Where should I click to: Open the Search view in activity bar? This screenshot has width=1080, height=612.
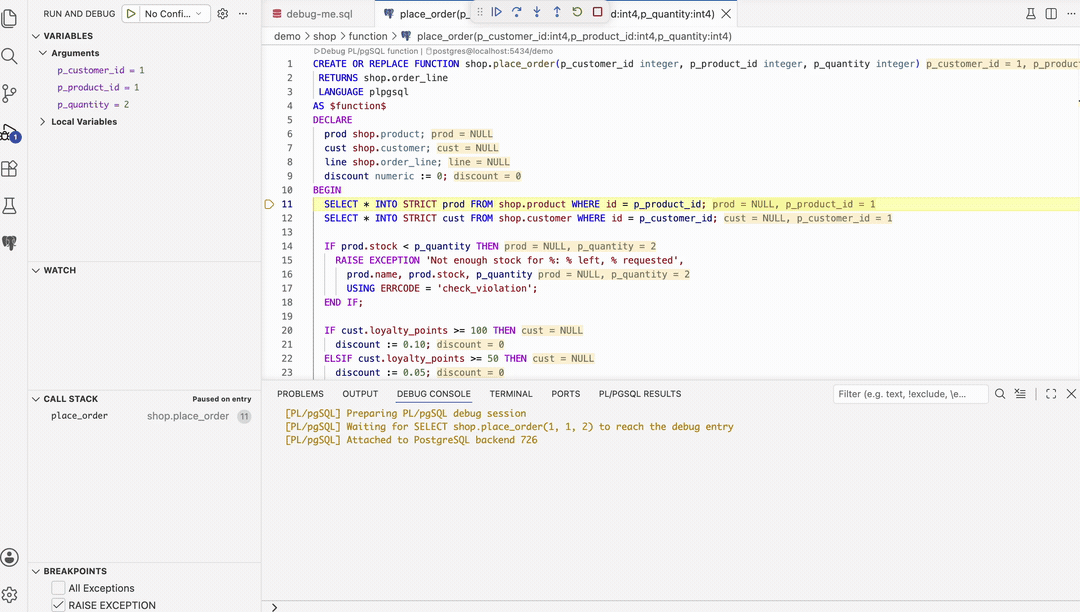click(x=10, y=56)
